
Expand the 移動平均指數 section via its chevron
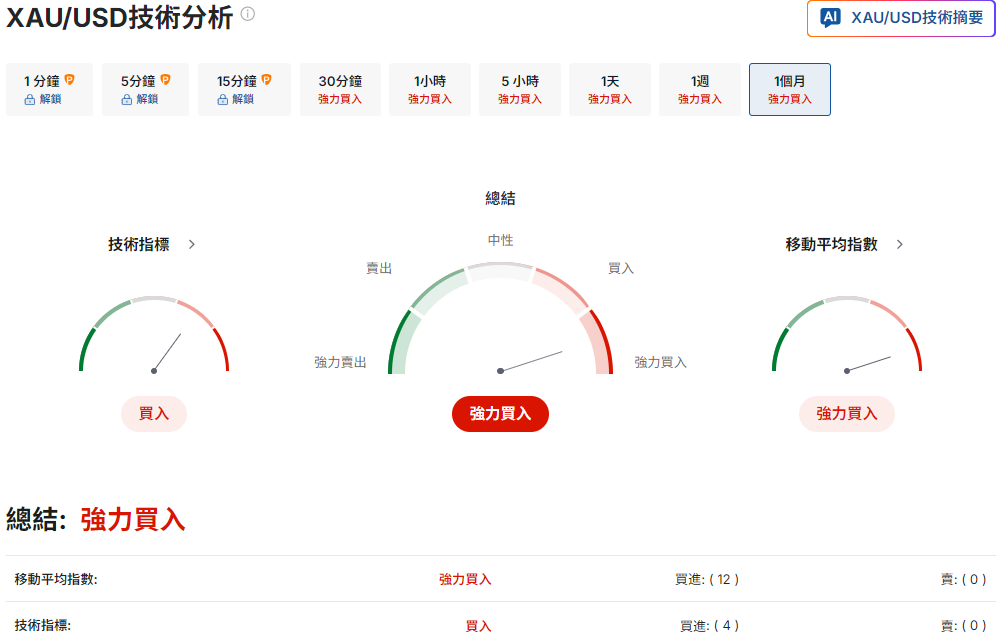(899, 243)
